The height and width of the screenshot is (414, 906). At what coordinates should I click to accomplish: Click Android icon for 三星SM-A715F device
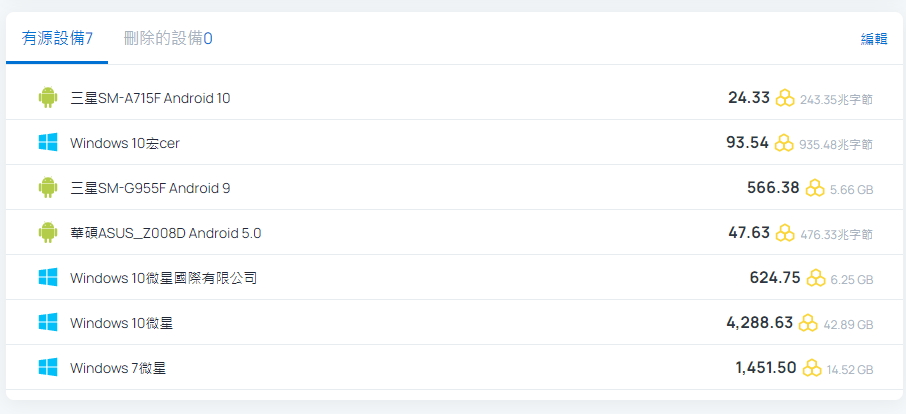pos(48,98)
